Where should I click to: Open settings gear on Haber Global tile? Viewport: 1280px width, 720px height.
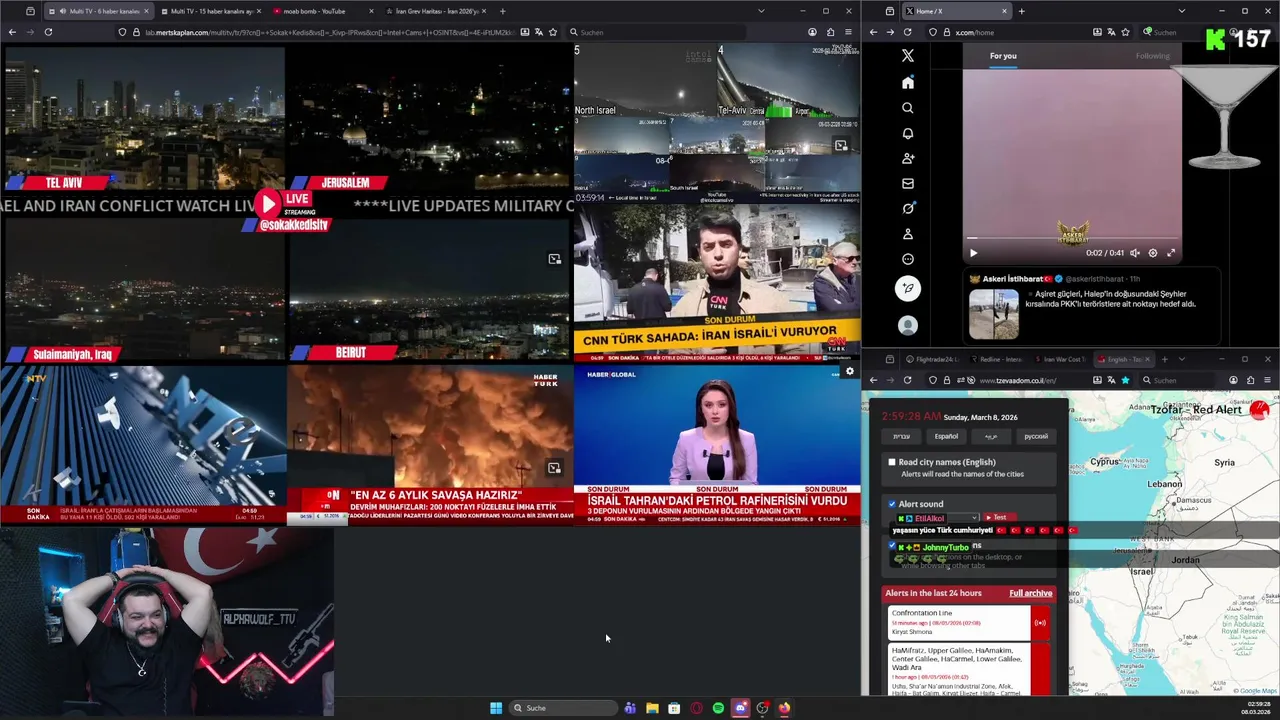pos(849,372)
